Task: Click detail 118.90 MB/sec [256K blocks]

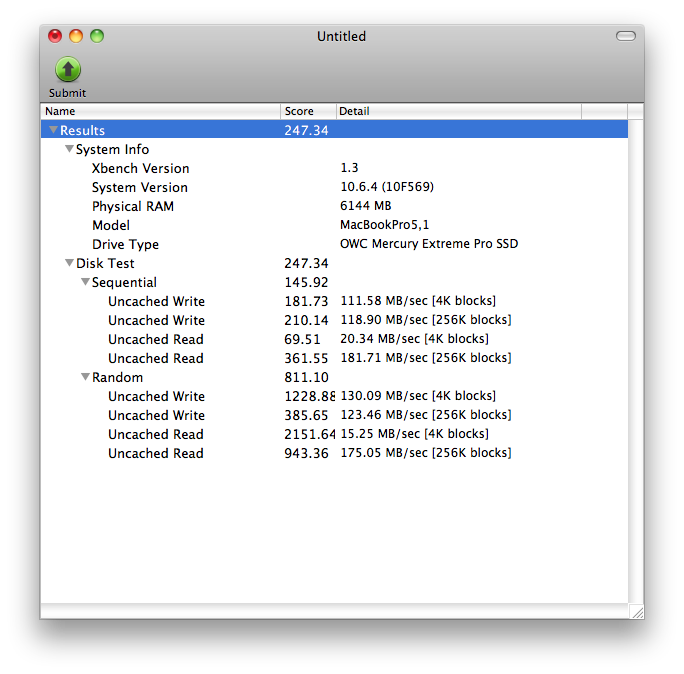Action: coord(426,320)
